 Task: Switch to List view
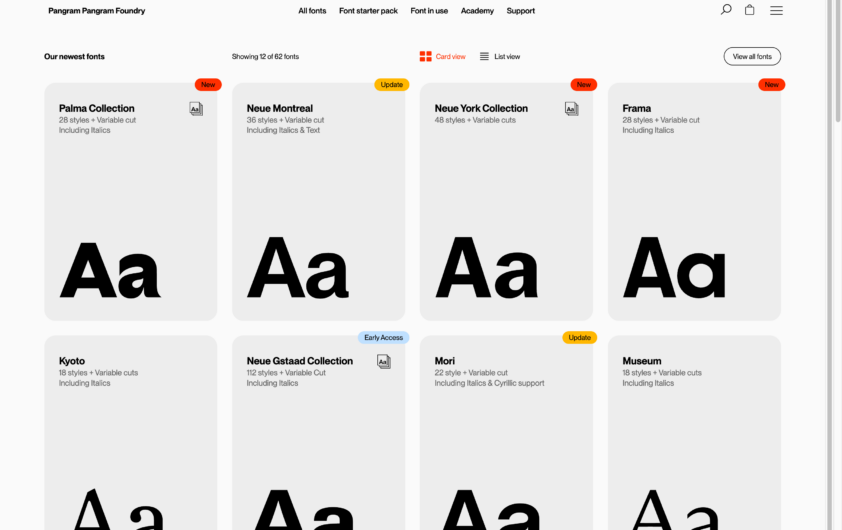tap(499, 56)
